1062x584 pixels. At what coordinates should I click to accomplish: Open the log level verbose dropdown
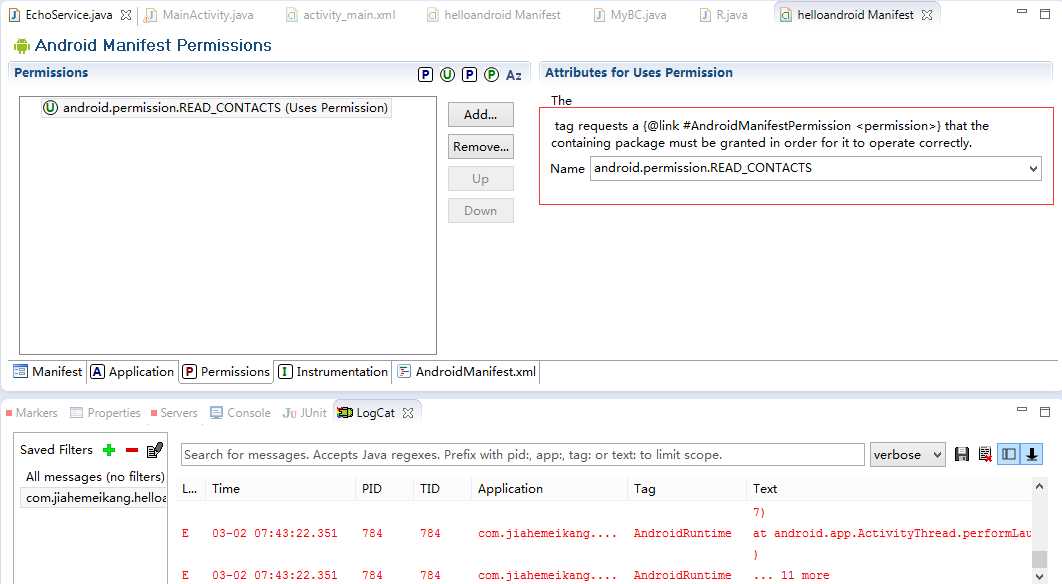908,455
